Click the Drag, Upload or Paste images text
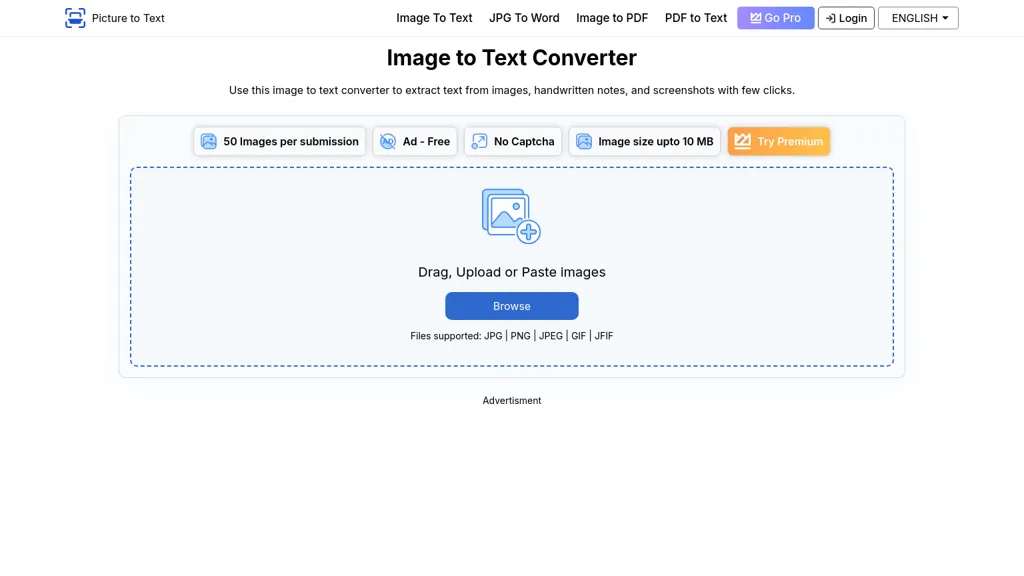This screenshot has height=576, width=1024. (511, 272)
